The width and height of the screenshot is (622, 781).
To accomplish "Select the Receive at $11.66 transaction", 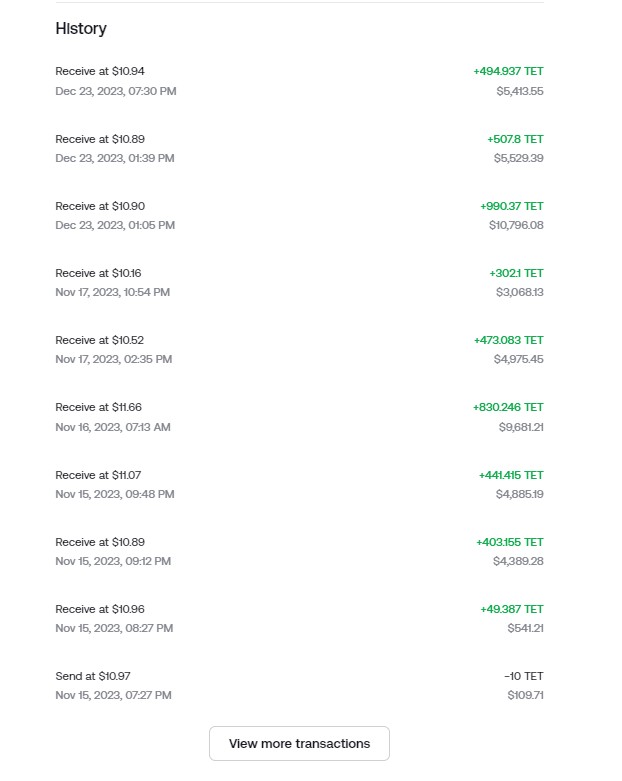I will [99, 407].
